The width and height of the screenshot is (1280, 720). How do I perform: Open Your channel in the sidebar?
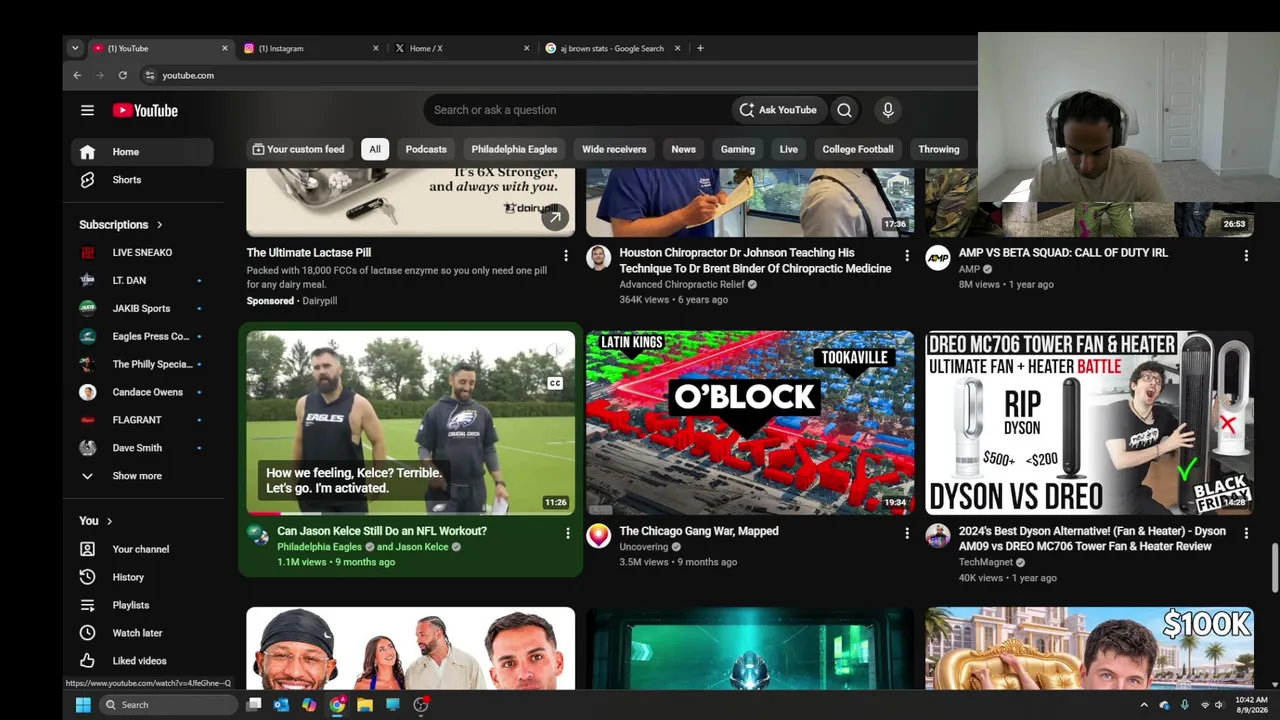pyautogui.click(x=142, y=549)
